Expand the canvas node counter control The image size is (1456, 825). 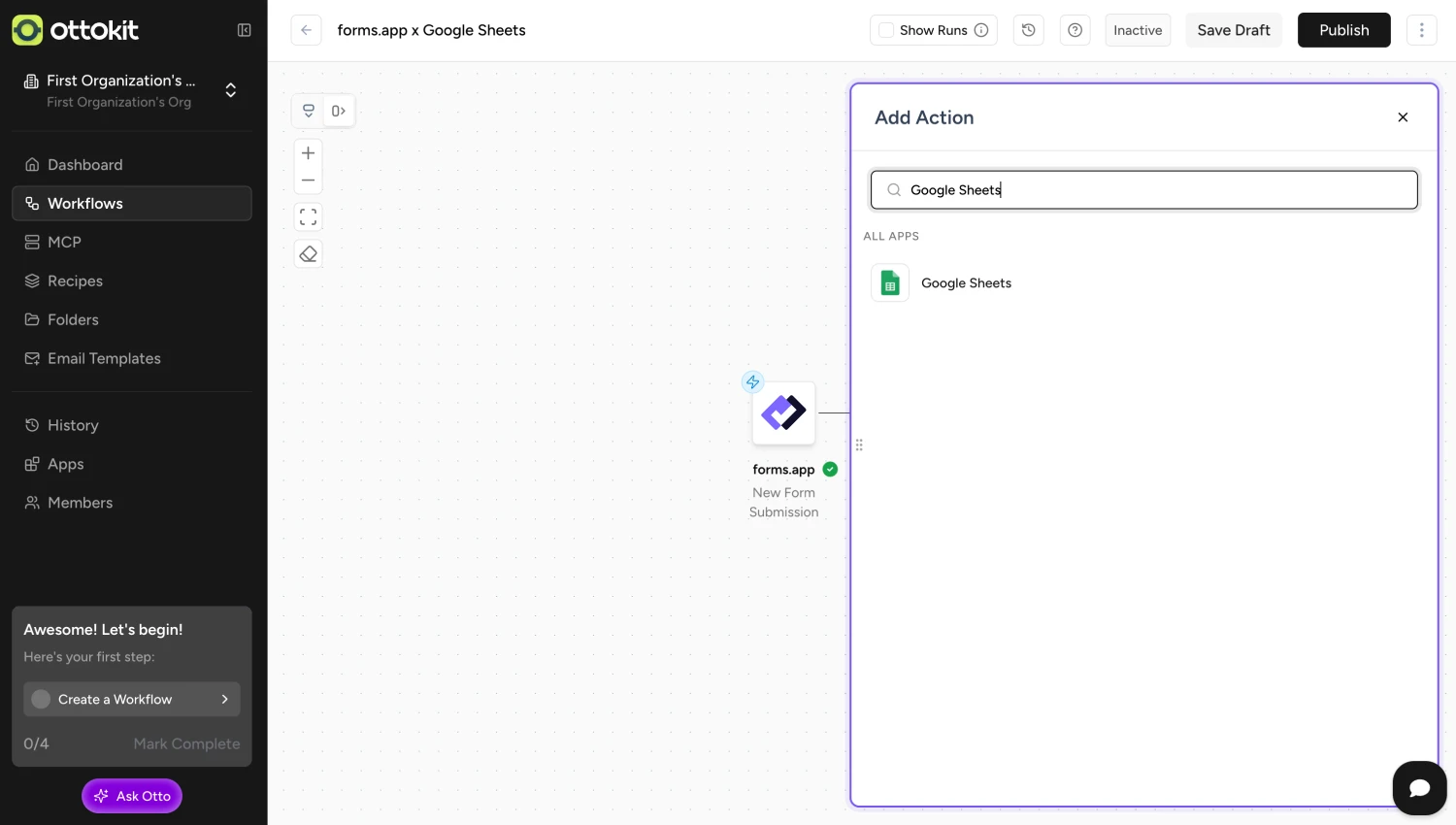338,111
